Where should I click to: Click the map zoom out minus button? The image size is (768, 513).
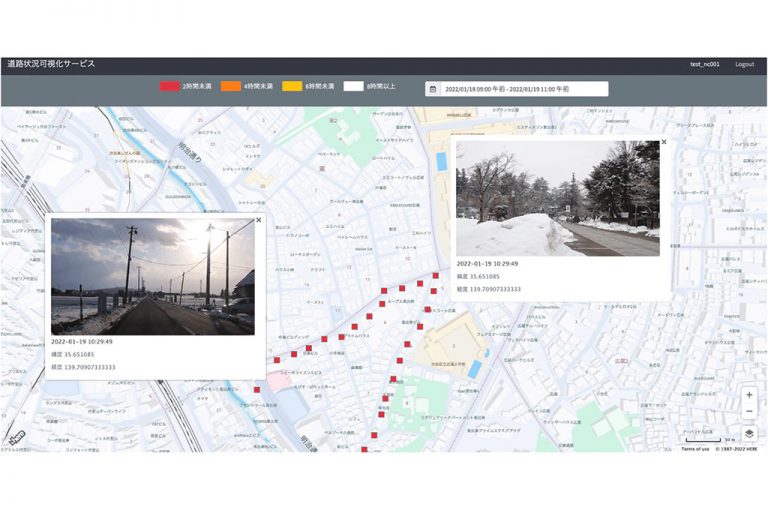click(x=749, y=411)
